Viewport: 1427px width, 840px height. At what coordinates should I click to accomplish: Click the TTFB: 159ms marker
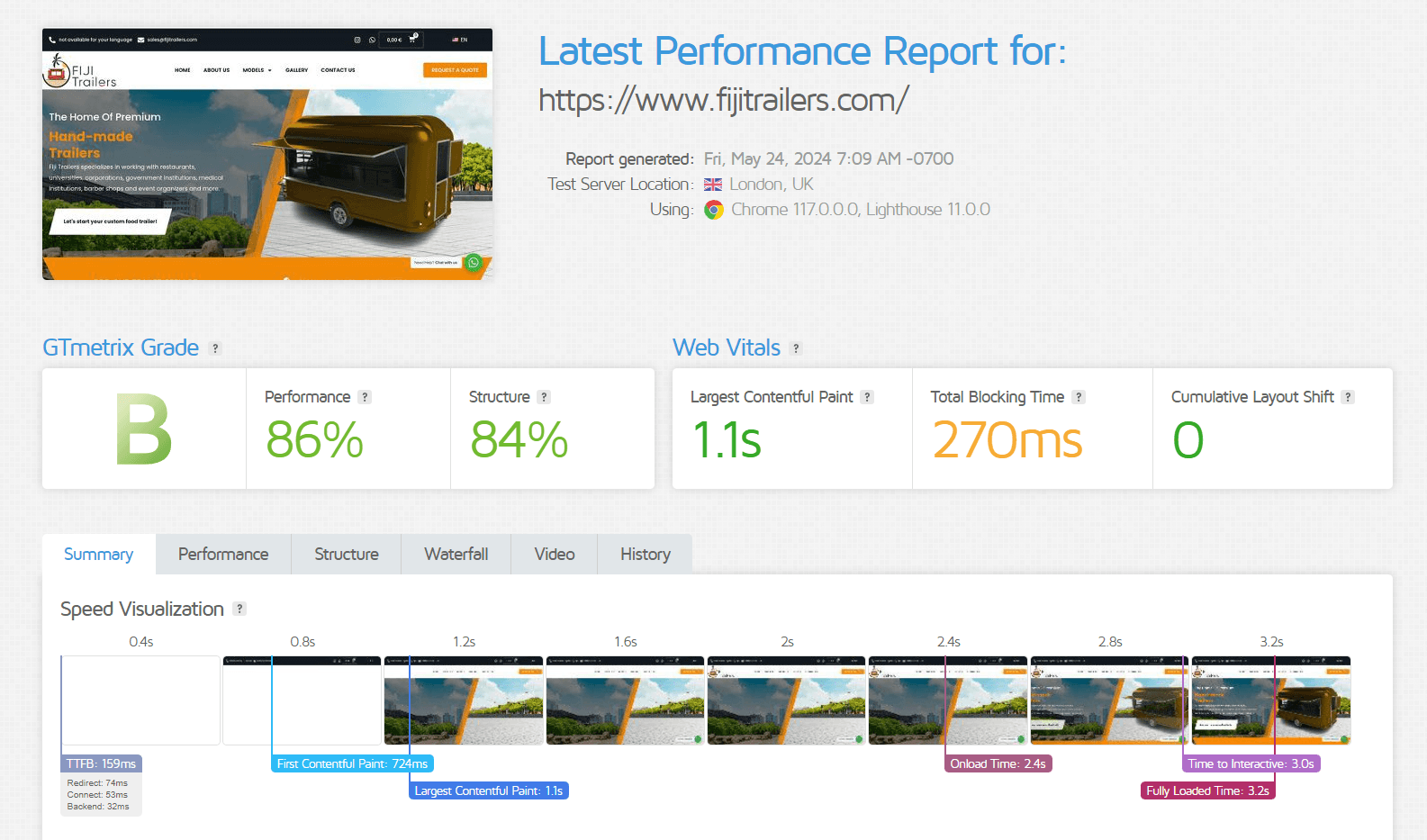pyautogui.click(x=102, y=763)
